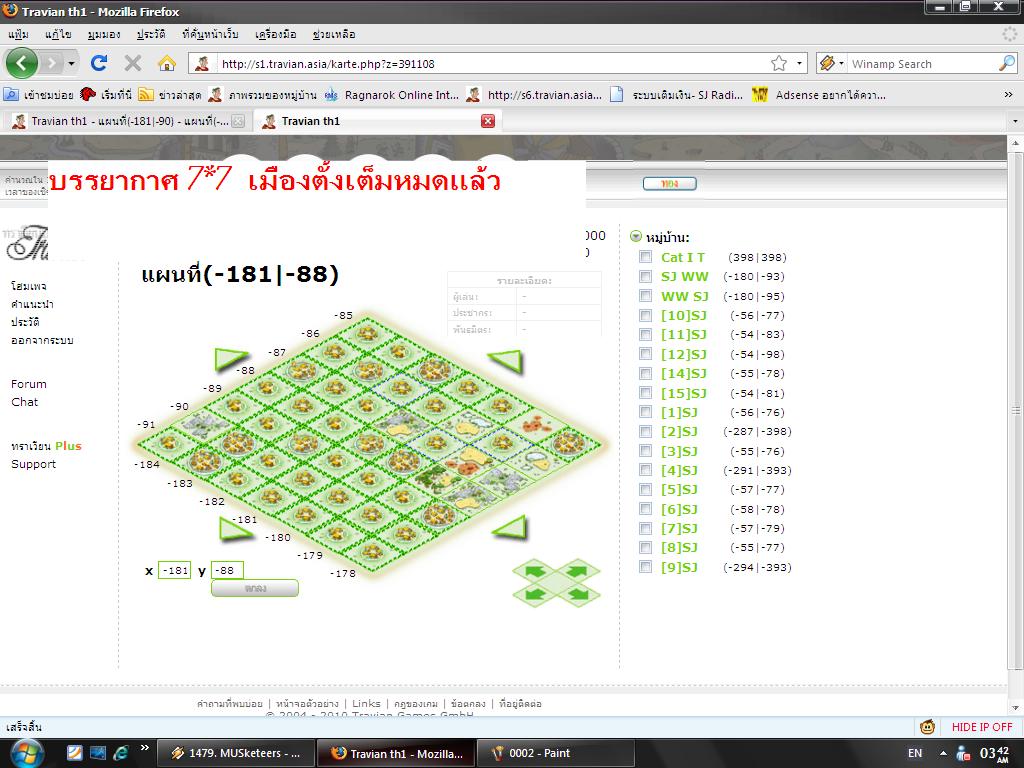
Task: Open the แก้ไข menu
Action: point(58,34)
